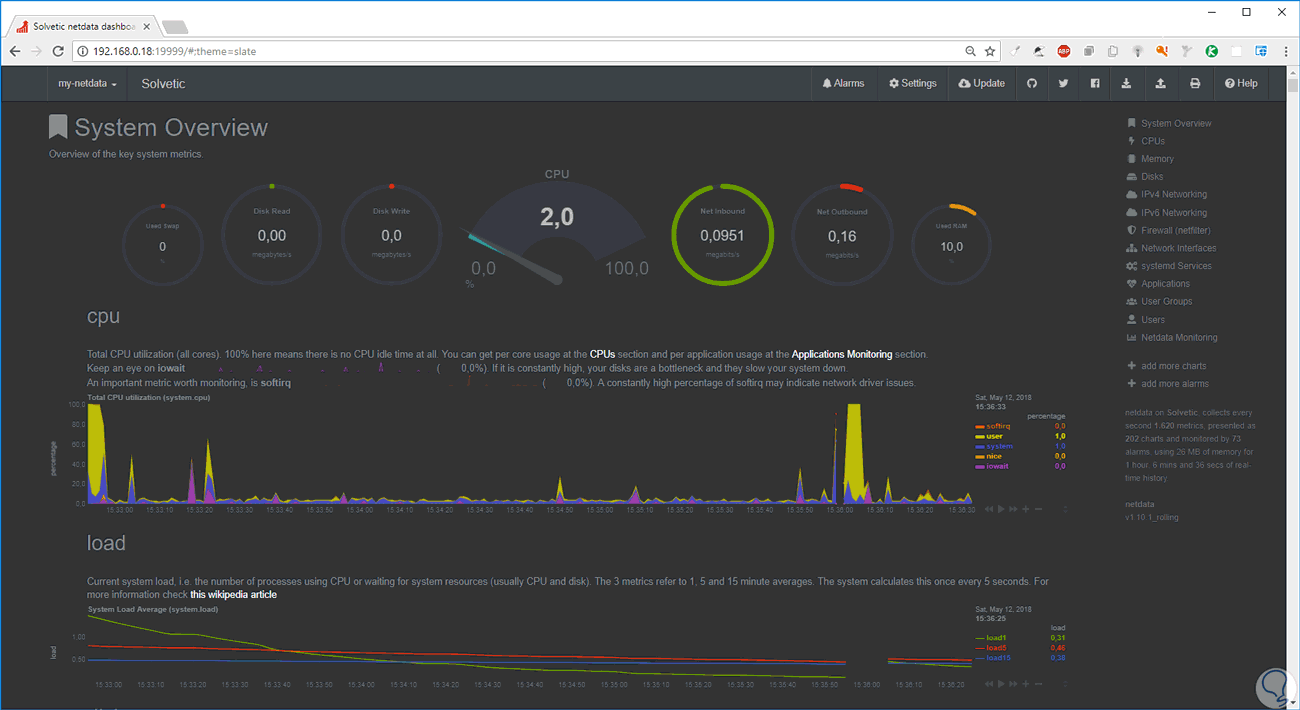
Task: Open netdata Settings with gear icon
Action: point(913,84)
